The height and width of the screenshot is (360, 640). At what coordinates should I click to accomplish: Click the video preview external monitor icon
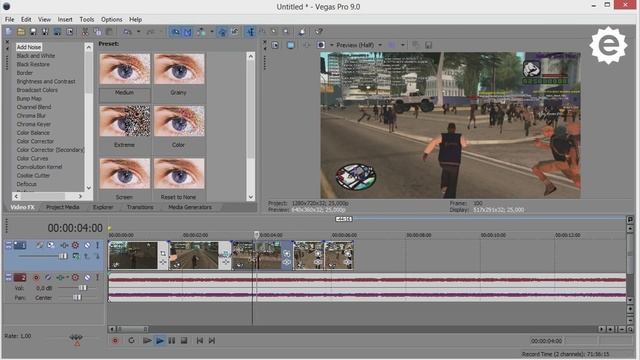coord(291,45)
